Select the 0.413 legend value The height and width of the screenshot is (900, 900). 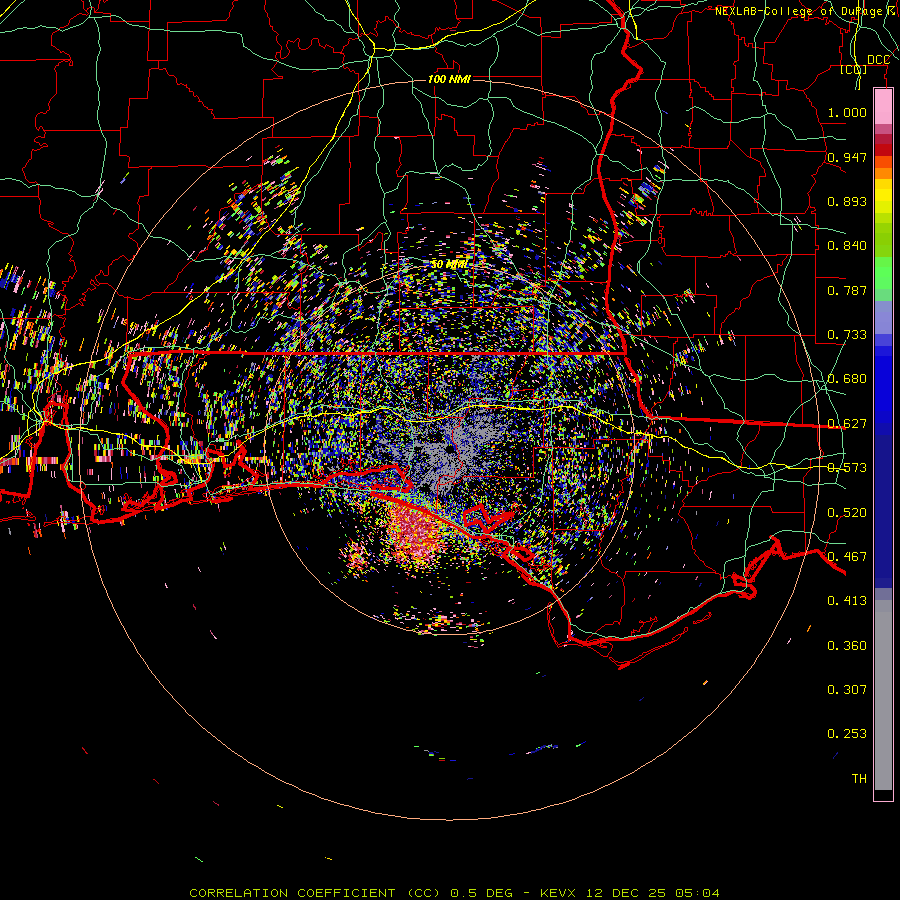tap(847, 601)
